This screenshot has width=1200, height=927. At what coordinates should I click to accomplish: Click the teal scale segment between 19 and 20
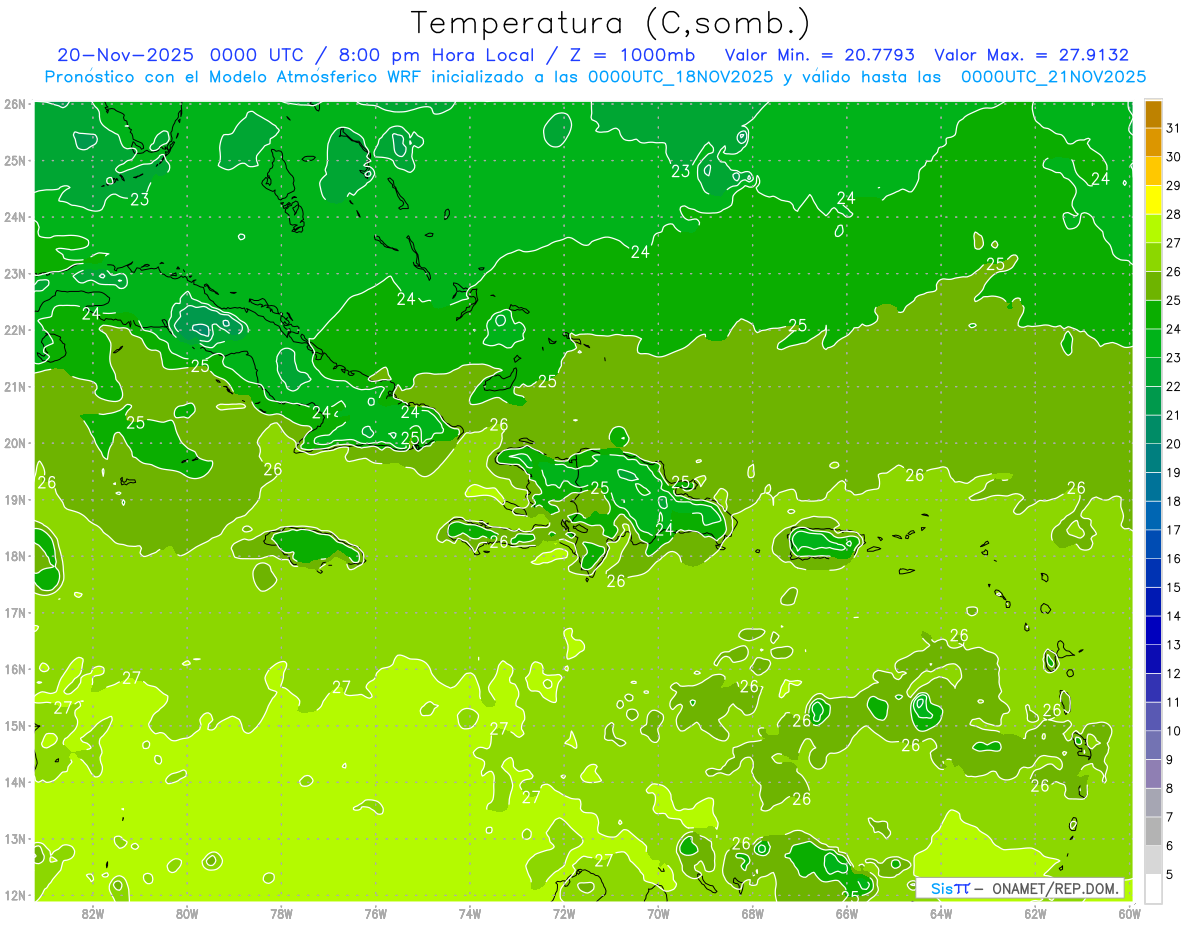click(x=1153, y=458)
